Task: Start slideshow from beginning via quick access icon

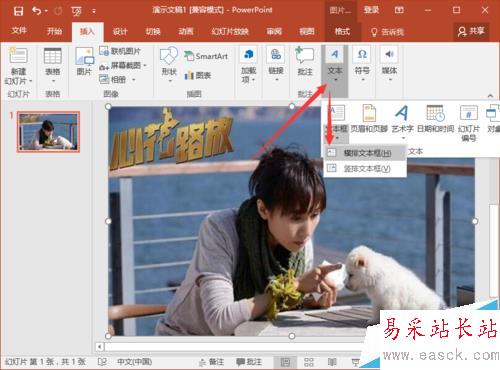Action: 76,11
